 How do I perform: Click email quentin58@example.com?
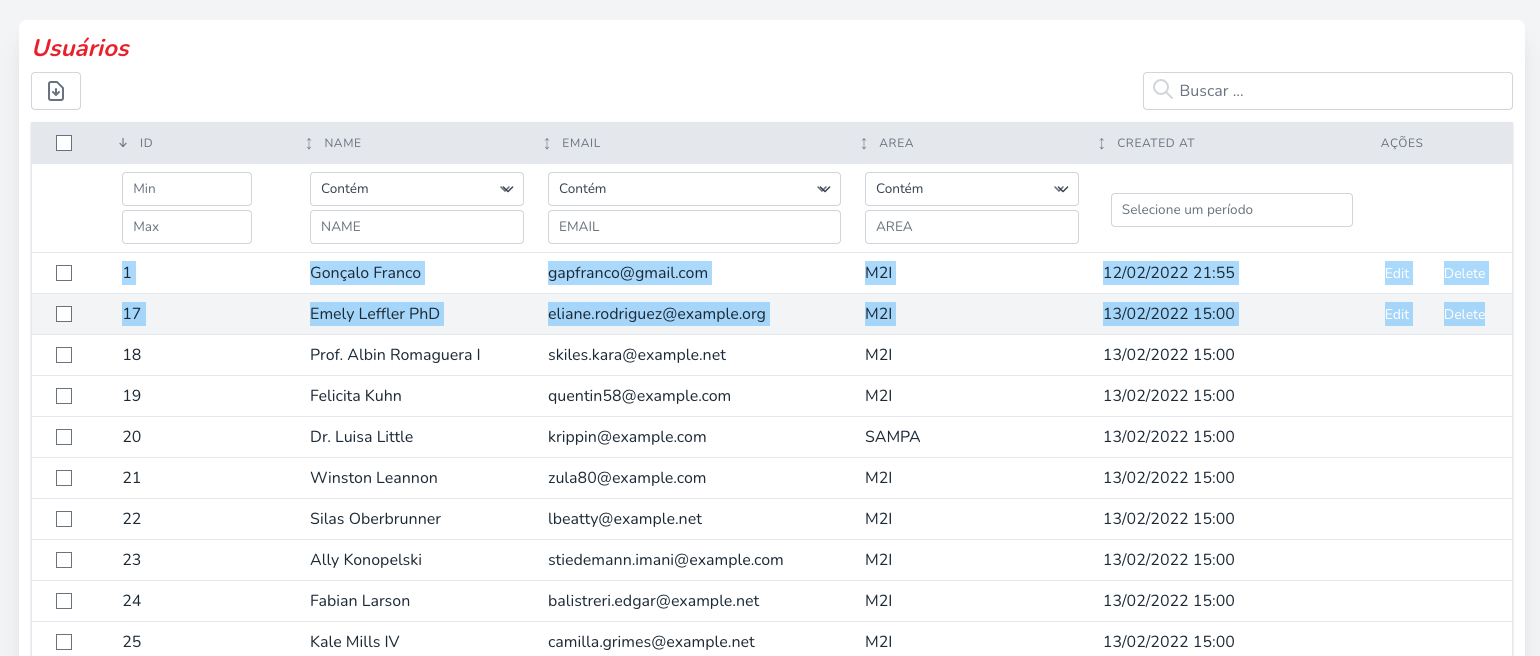click(639, 396)
